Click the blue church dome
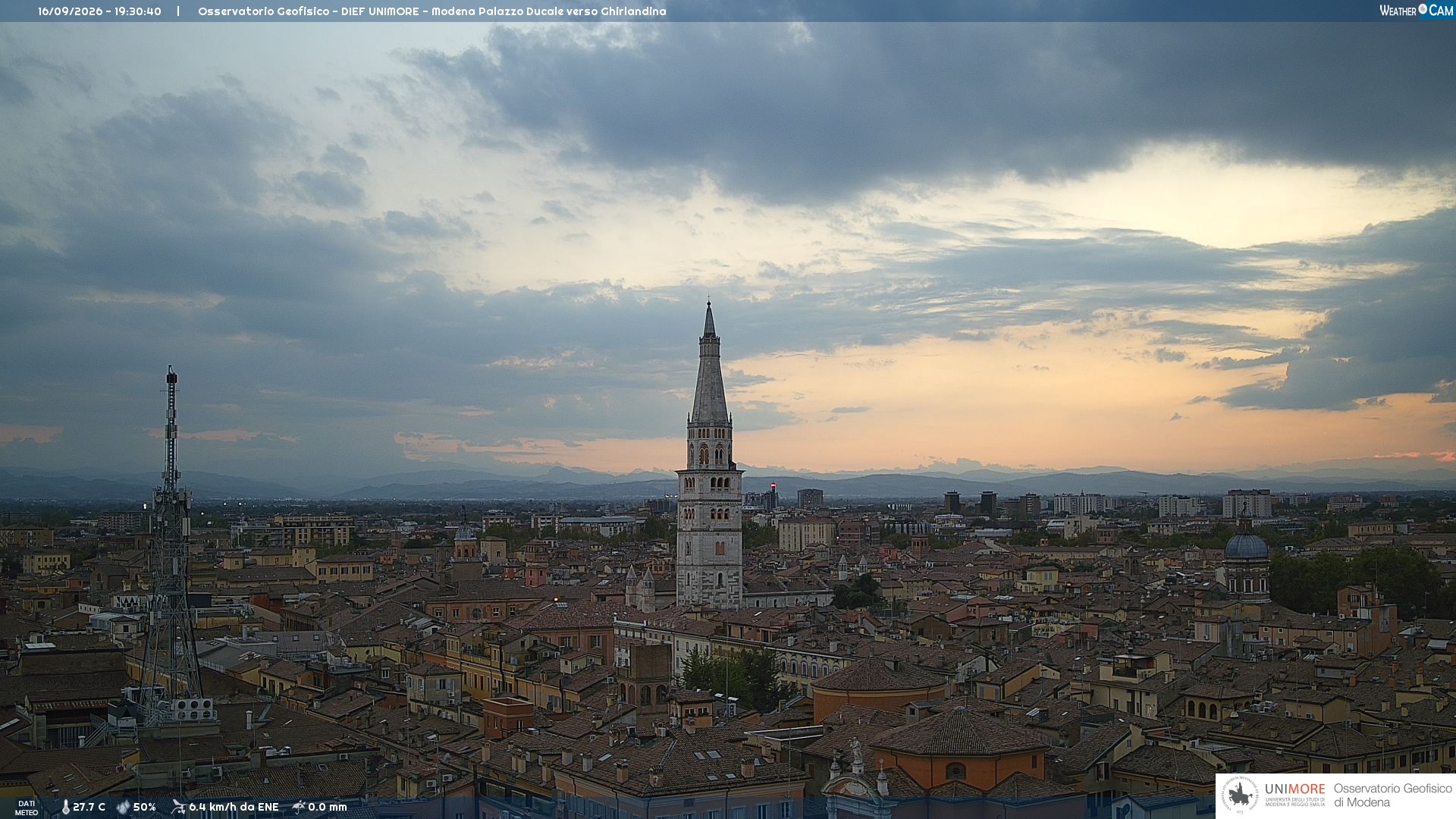This screenshot has height=819, width=1456. pyautogui.click(x=1246, y=545)
